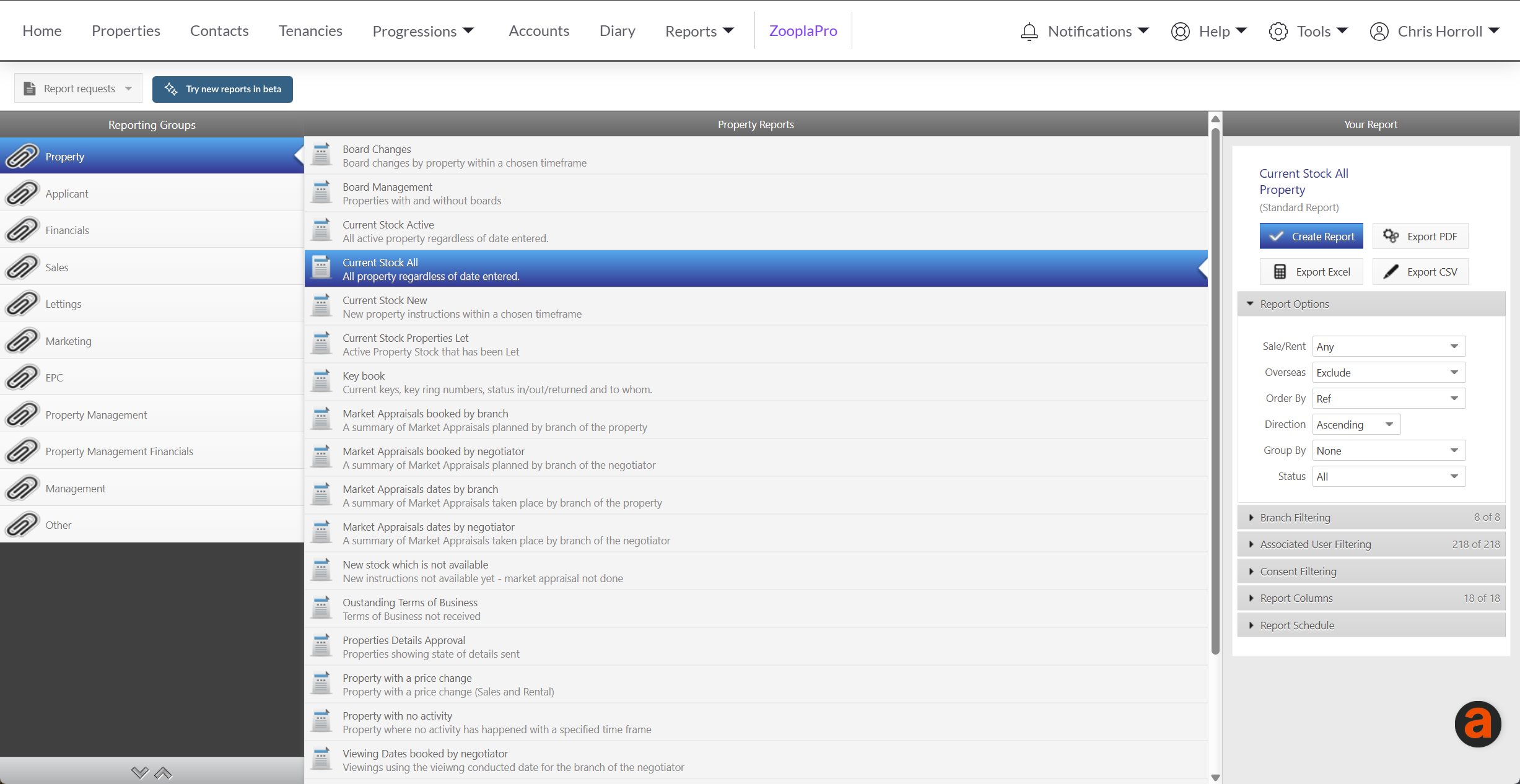1520x784 pixels.
Task: Select the Current Stock Properties Let report
Action: click(756, 344)
